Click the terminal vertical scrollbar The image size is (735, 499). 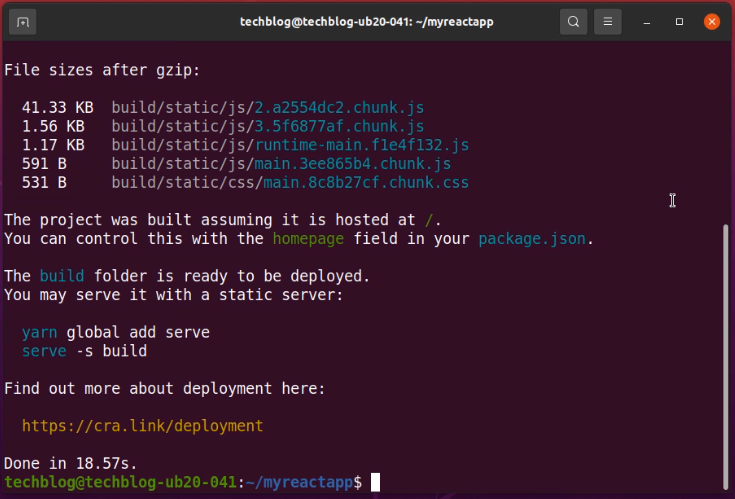pos(727,350)
